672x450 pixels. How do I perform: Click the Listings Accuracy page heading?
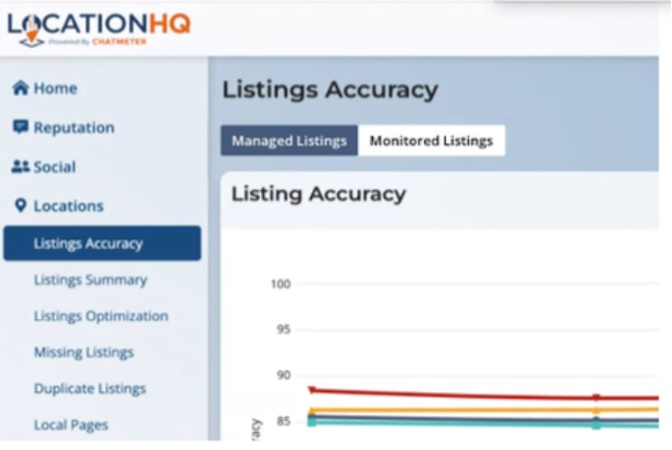pyautogui.click(x=330, y=89)
